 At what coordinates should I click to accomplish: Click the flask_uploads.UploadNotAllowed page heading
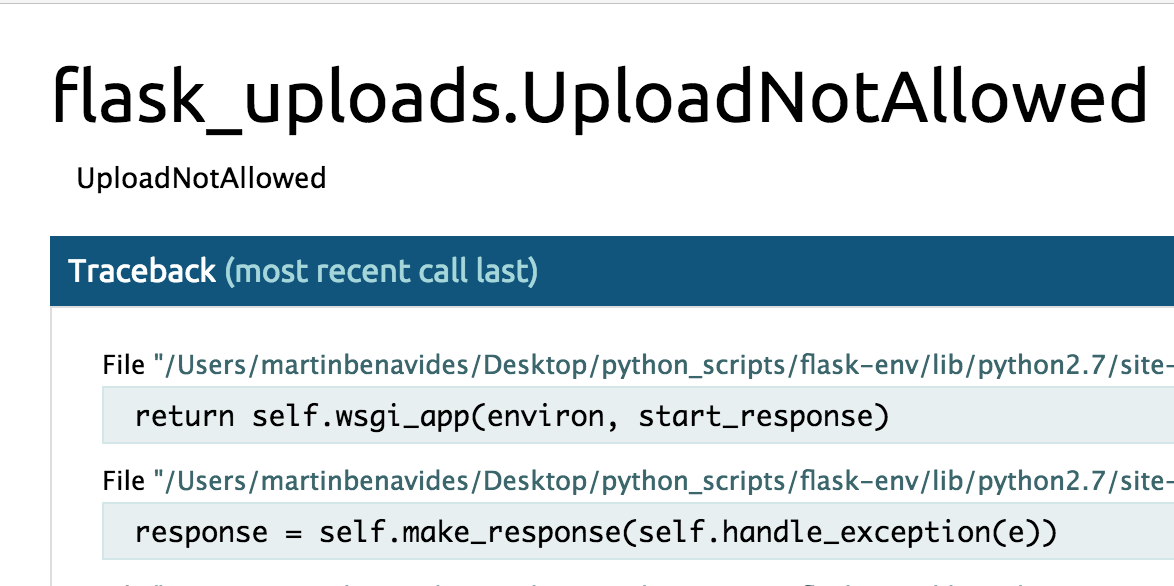tap(598, 96)
